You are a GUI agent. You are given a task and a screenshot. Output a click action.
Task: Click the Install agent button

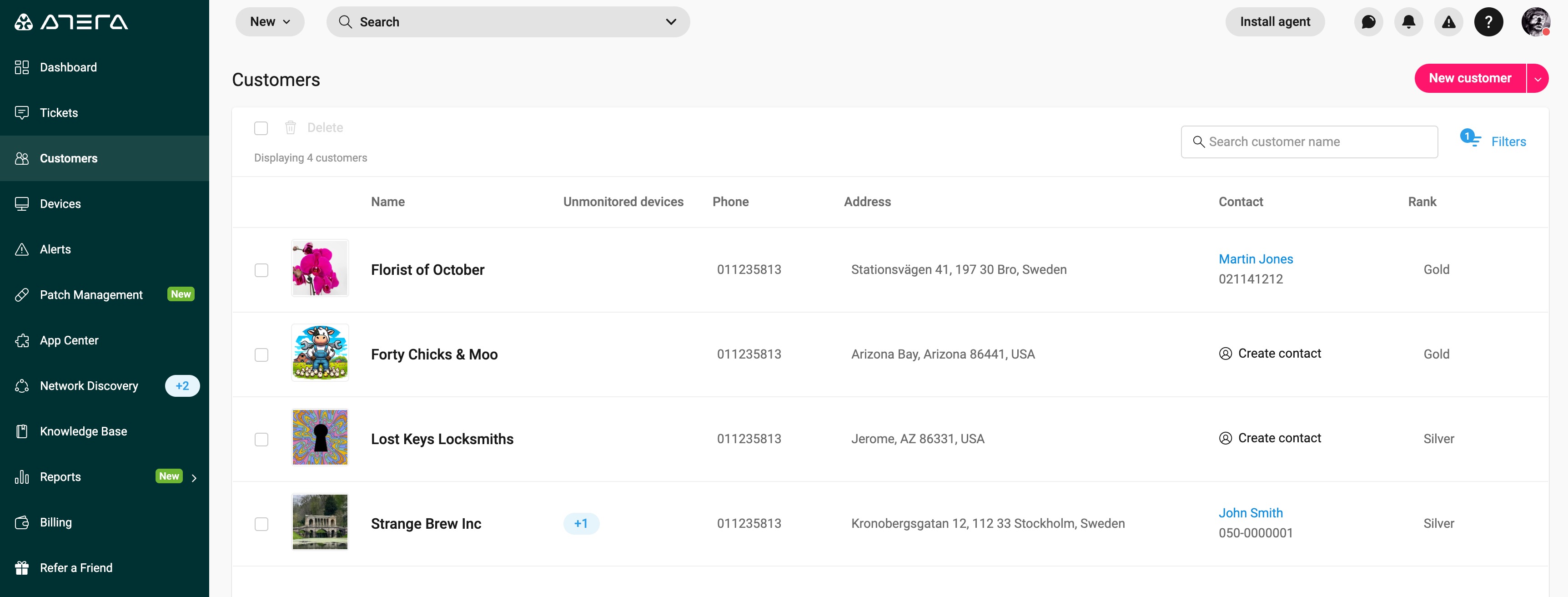[1275, 22]
